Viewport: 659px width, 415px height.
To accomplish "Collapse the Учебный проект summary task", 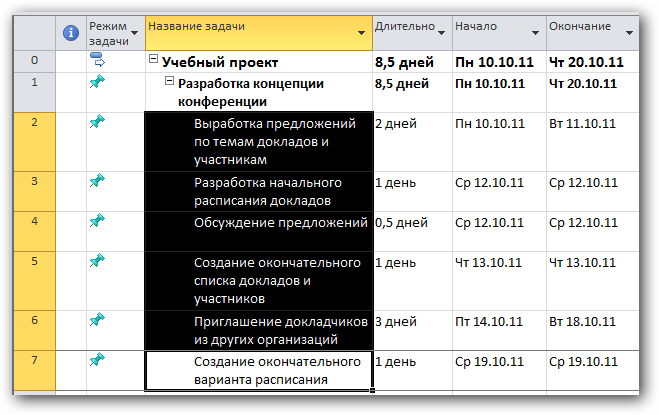I will 153,59.
